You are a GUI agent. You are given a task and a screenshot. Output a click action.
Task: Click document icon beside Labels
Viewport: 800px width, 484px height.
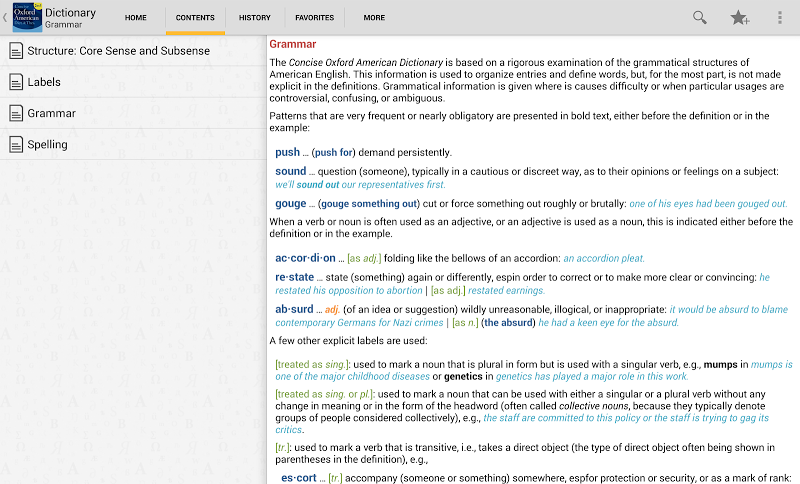tap(16, 82)
